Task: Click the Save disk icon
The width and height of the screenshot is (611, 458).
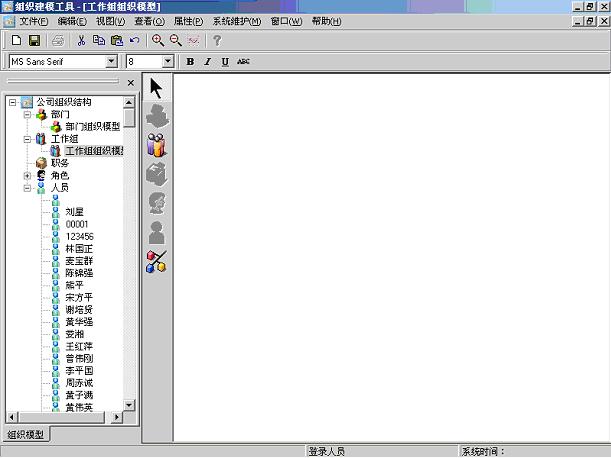Action: [34, 40]
